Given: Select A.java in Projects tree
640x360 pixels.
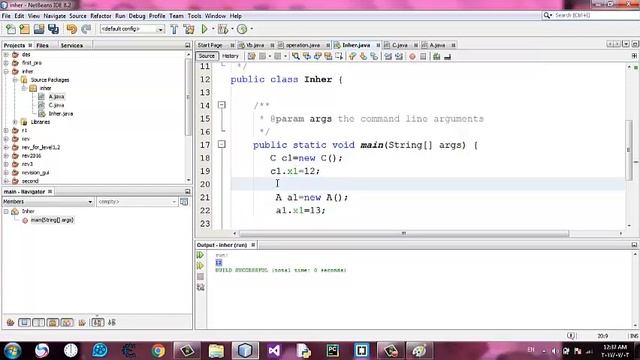Looking at the screenshot, I should pos(56,97).
